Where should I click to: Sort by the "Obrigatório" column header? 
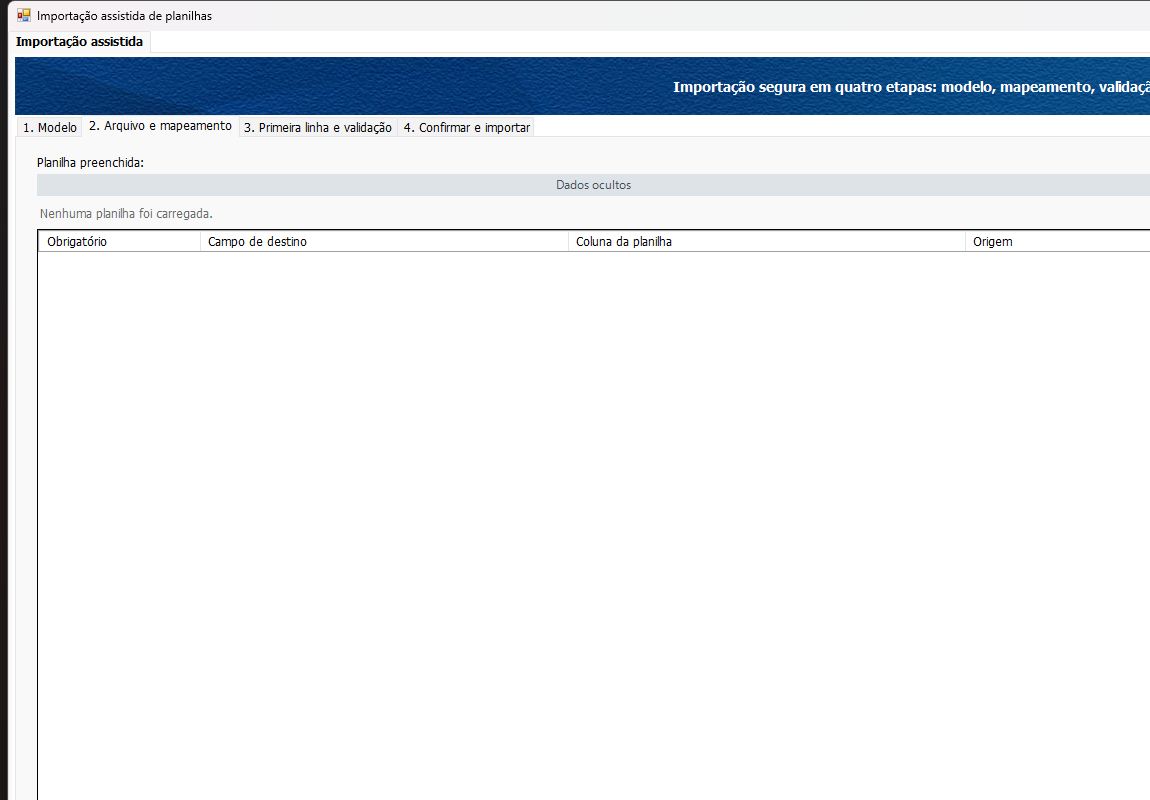click(x=119, y=241)
